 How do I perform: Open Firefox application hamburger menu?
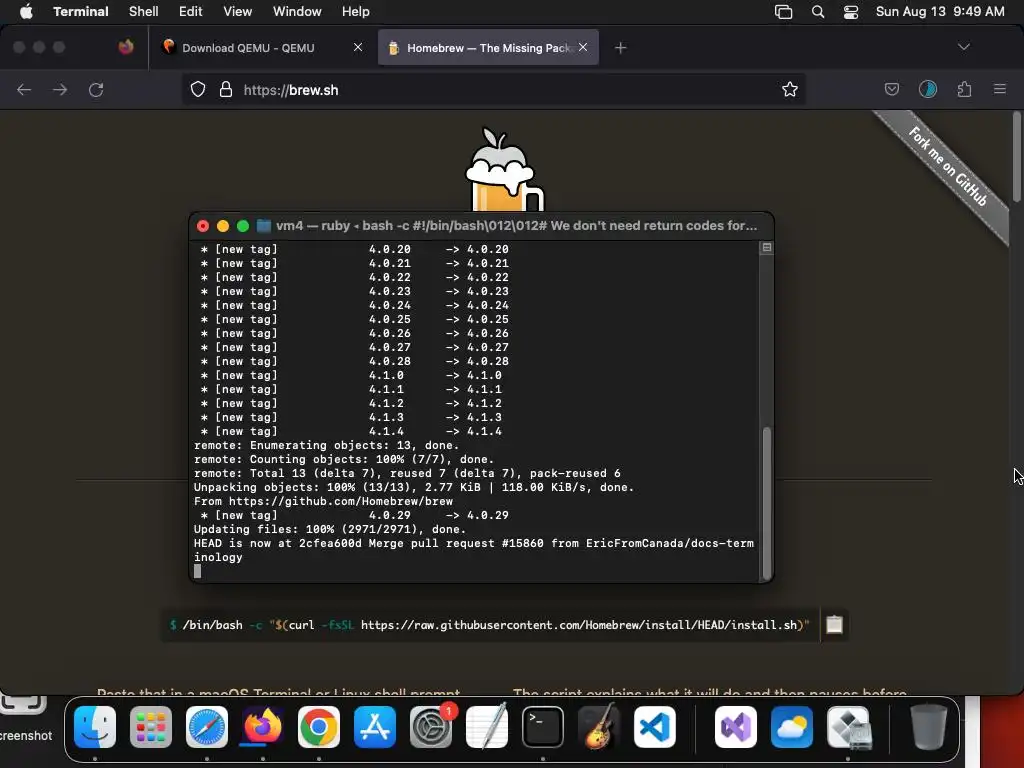click(x=1000, y=89)
